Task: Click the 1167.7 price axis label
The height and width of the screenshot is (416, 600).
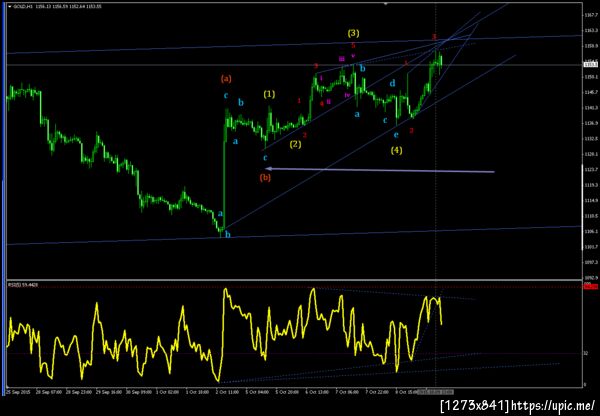Action: click(590, 15)
